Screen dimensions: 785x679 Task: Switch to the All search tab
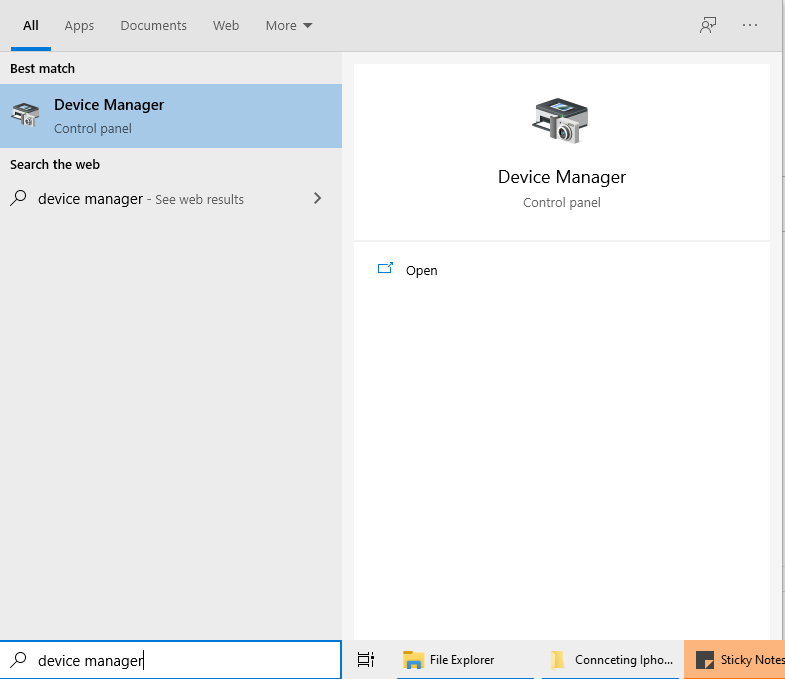click(31, 26)
